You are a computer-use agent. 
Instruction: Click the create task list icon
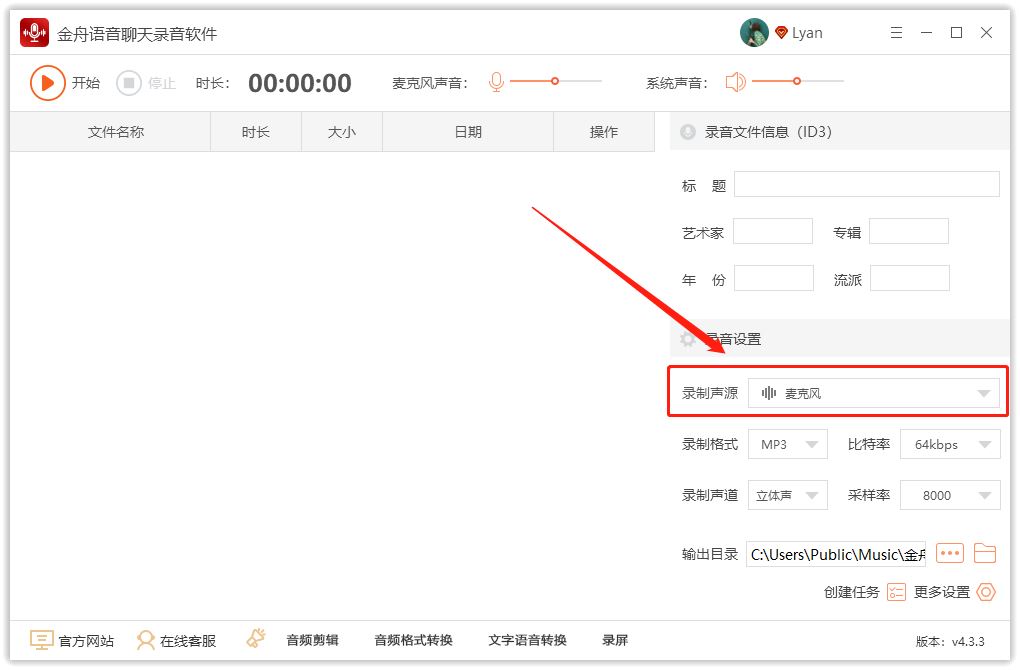click(x=896, y=592)
